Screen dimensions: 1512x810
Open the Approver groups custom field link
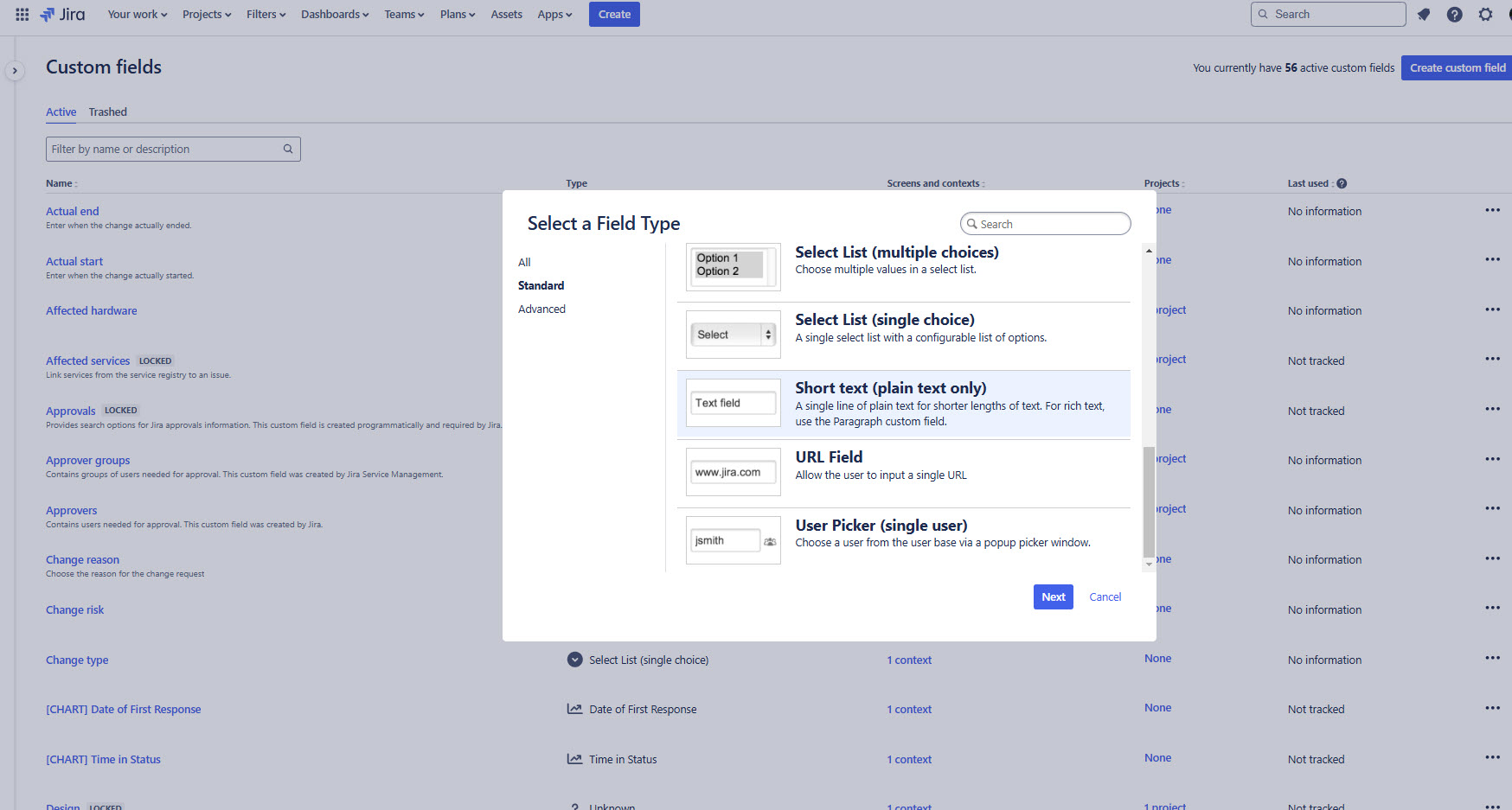click(x=87, y=460)
